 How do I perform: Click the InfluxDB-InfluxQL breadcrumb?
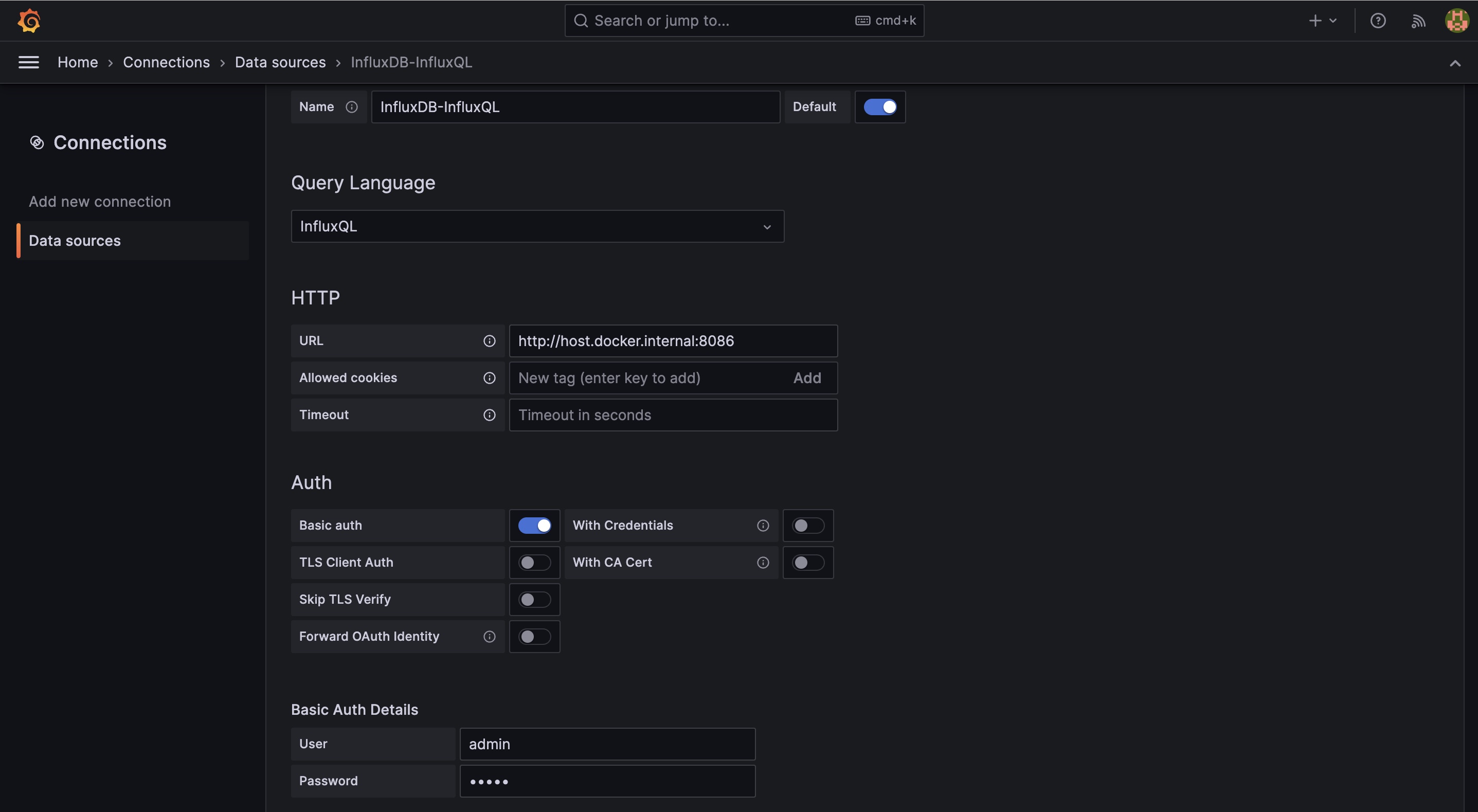[x=411, y=62]
